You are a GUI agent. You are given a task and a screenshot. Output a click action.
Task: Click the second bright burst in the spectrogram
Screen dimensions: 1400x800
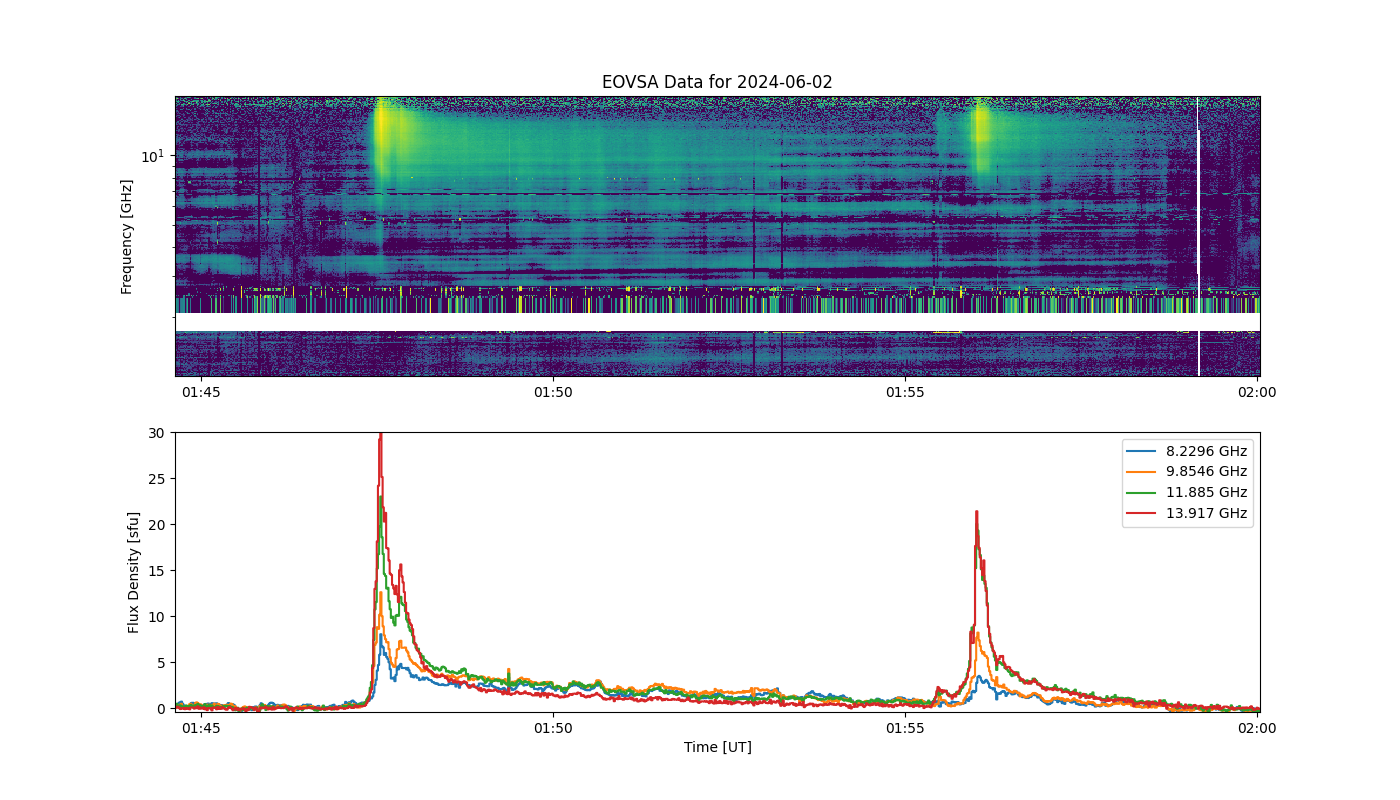pos(981,135)
